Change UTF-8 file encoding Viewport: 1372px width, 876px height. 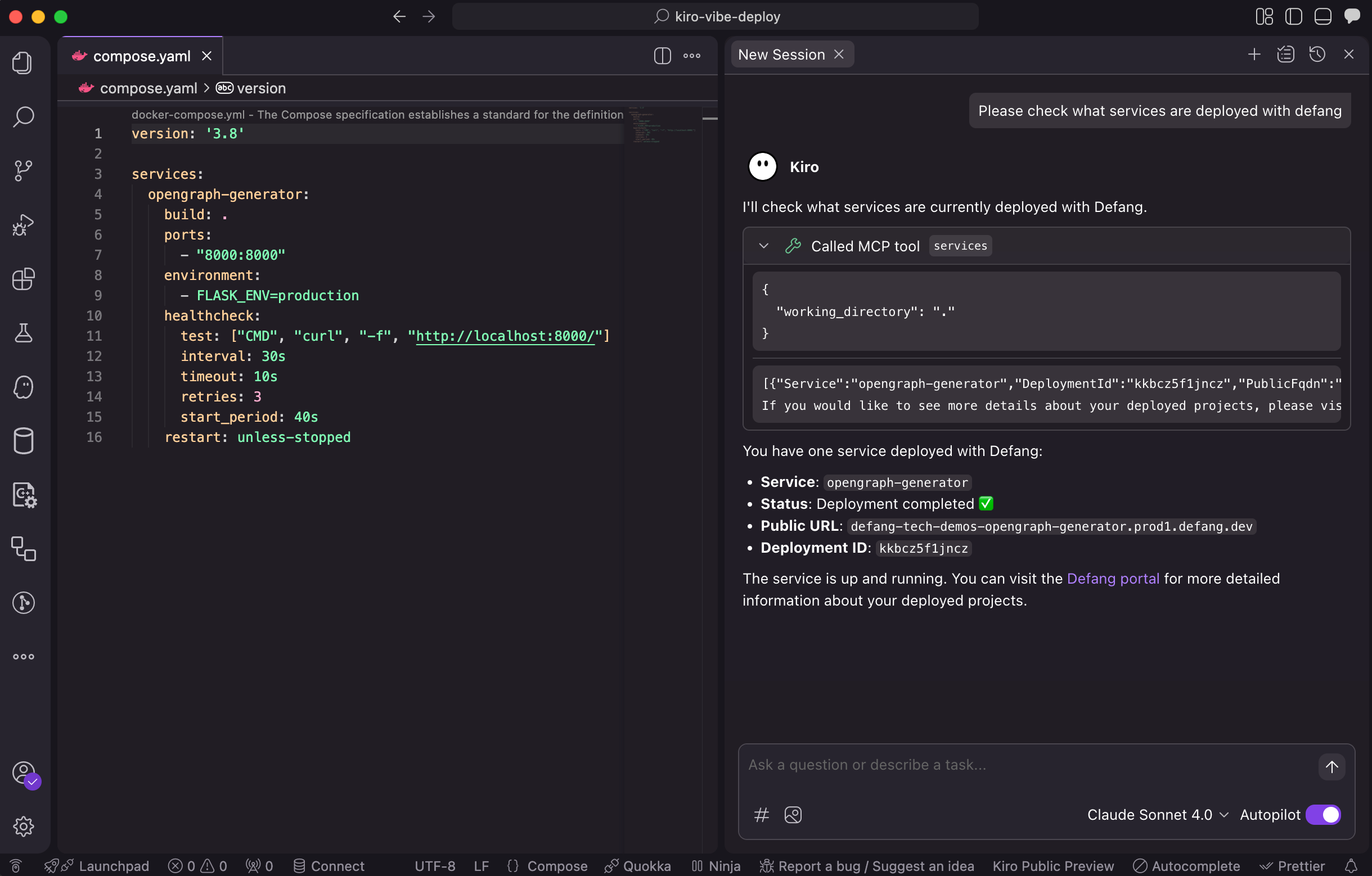pos(435,866)
